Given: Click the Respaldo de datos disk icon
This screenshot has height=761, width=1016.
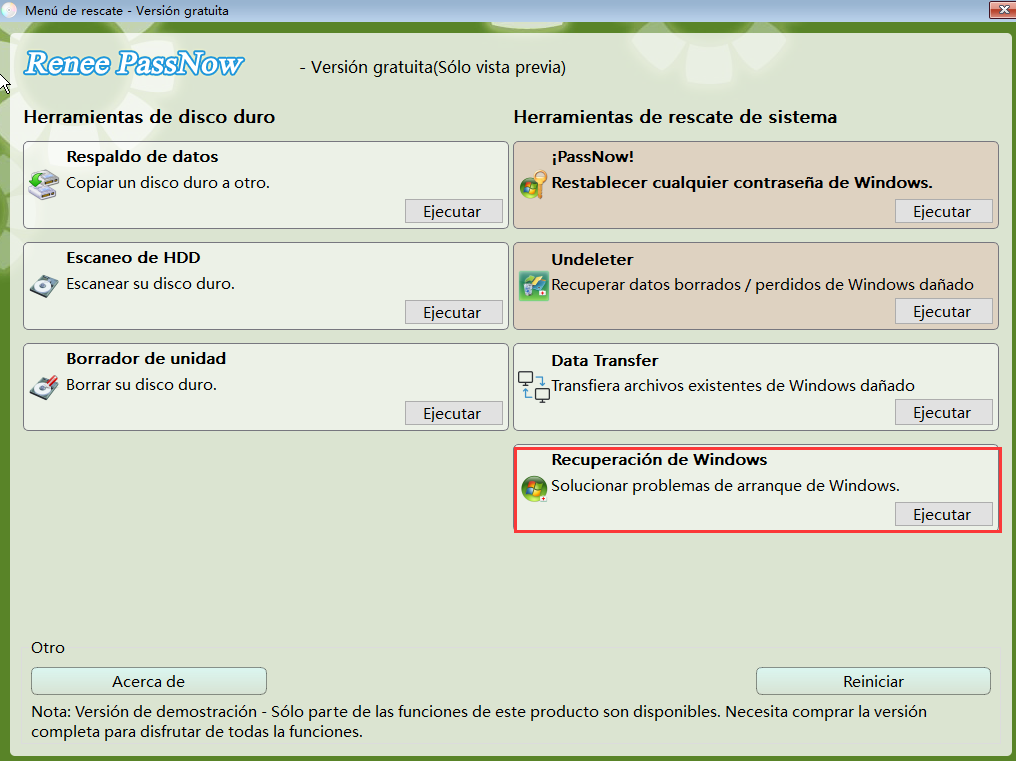Looking at the screenshot, I should tap(43, 185).
